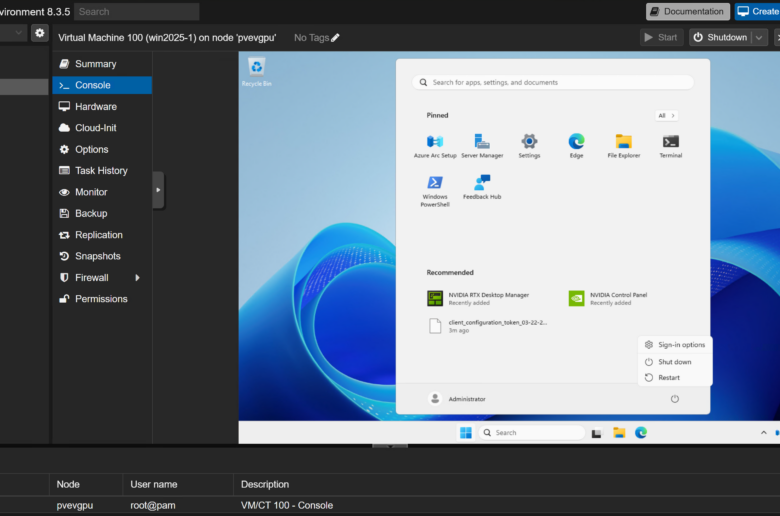Open the Summary section of VM 100
Viewport: 780px width, 516px height.
pyautogui.click(x=101, y=64)
